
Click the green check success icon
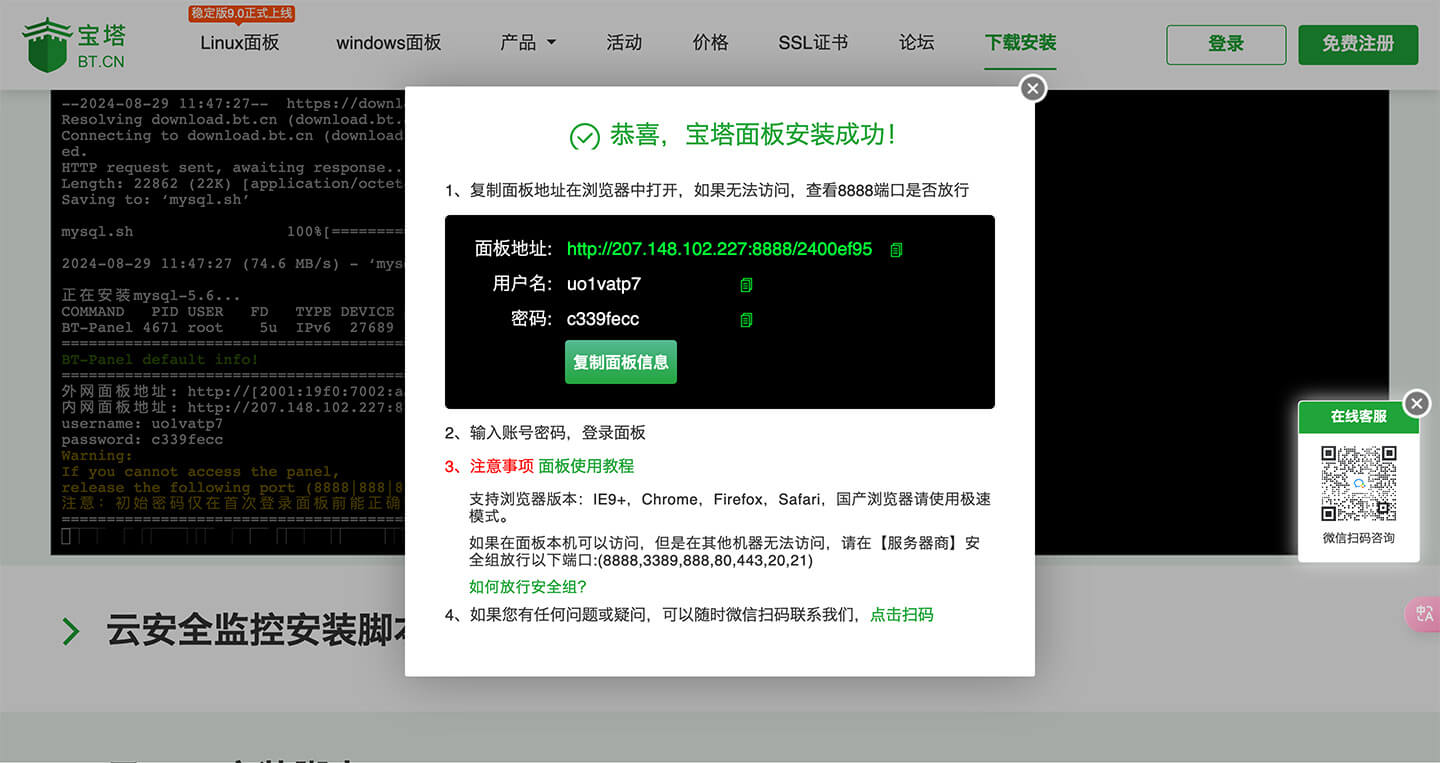[584, 137]
